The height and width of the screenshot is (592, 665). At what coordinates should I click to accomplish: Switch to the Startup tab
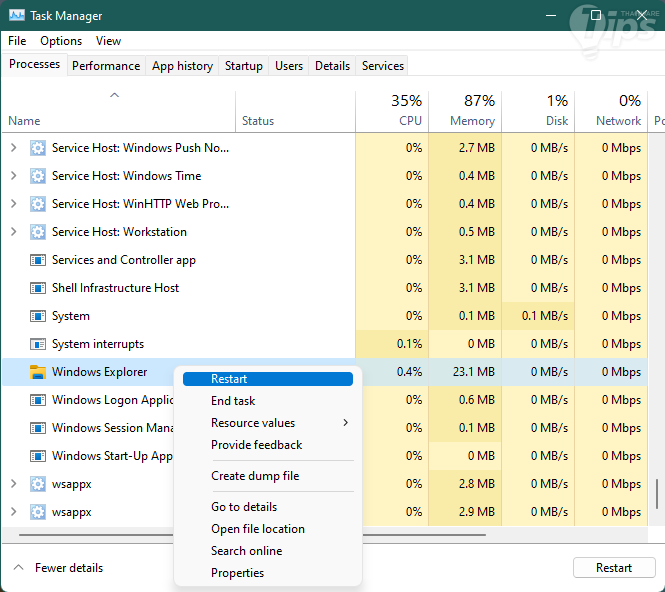click(x=244, y=66)
